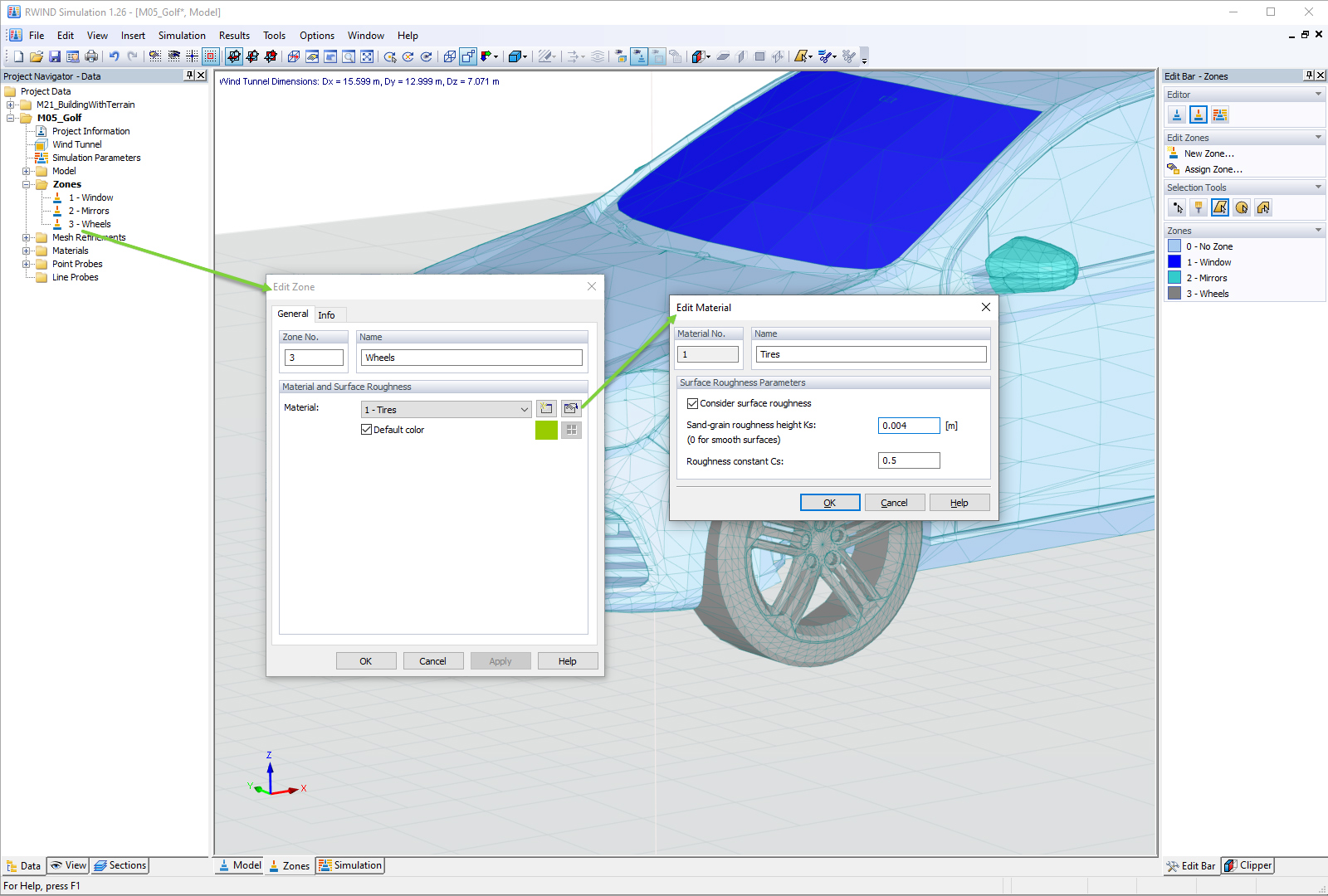Click the Sand-grain roughness height field
The width and height of the screenshot is (1328, 896).
point(908,425)
